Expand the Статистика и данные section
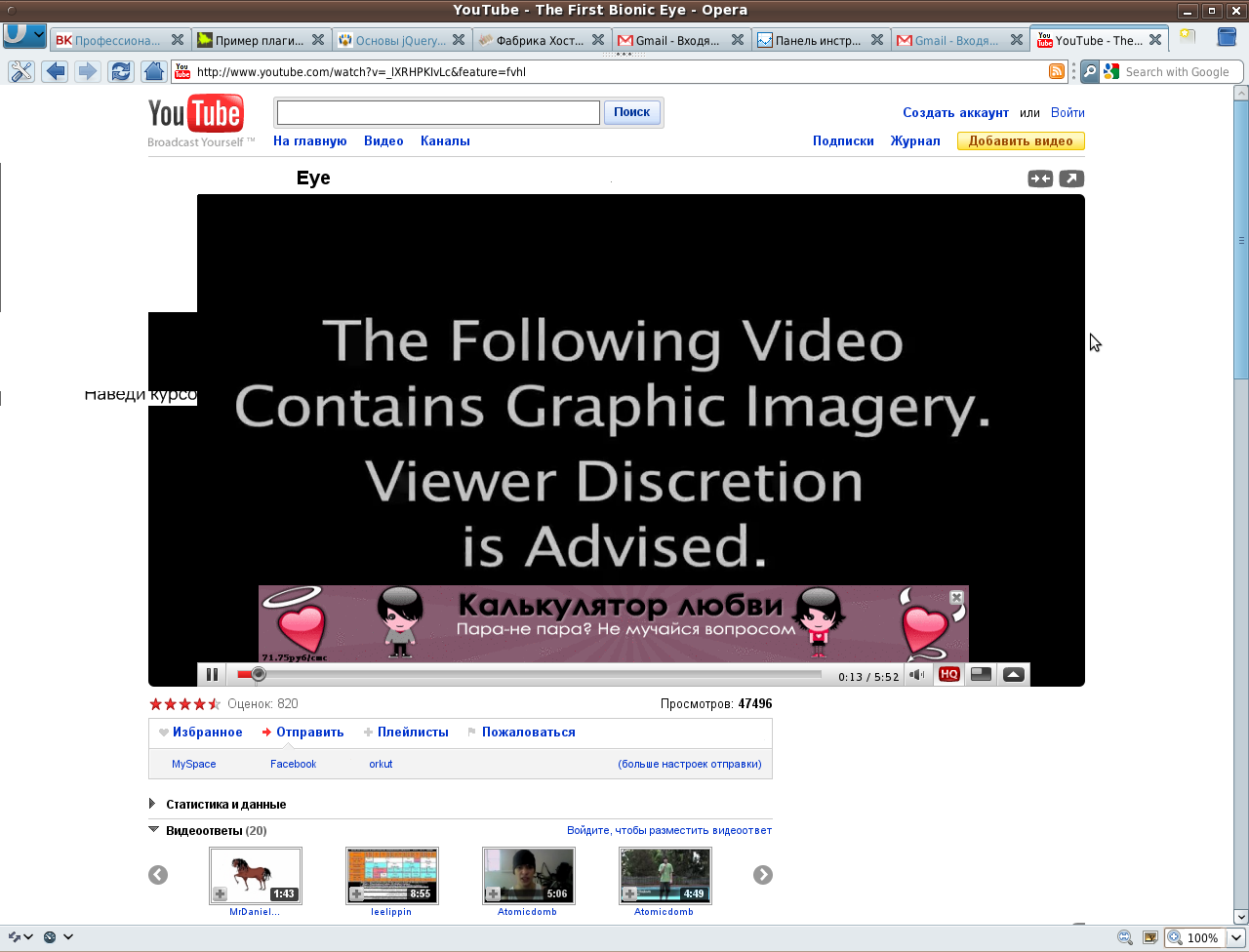This screenshot has height=952, width=1249. coord(153,805)
